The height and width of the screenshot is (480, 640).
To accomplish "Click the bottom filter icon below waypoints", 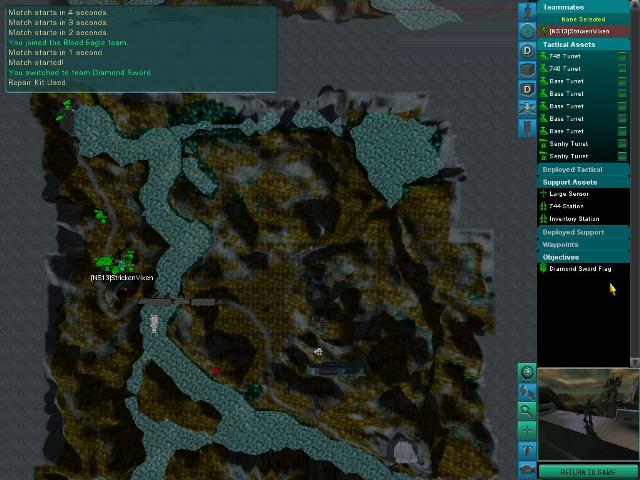I will pos(527,128).
